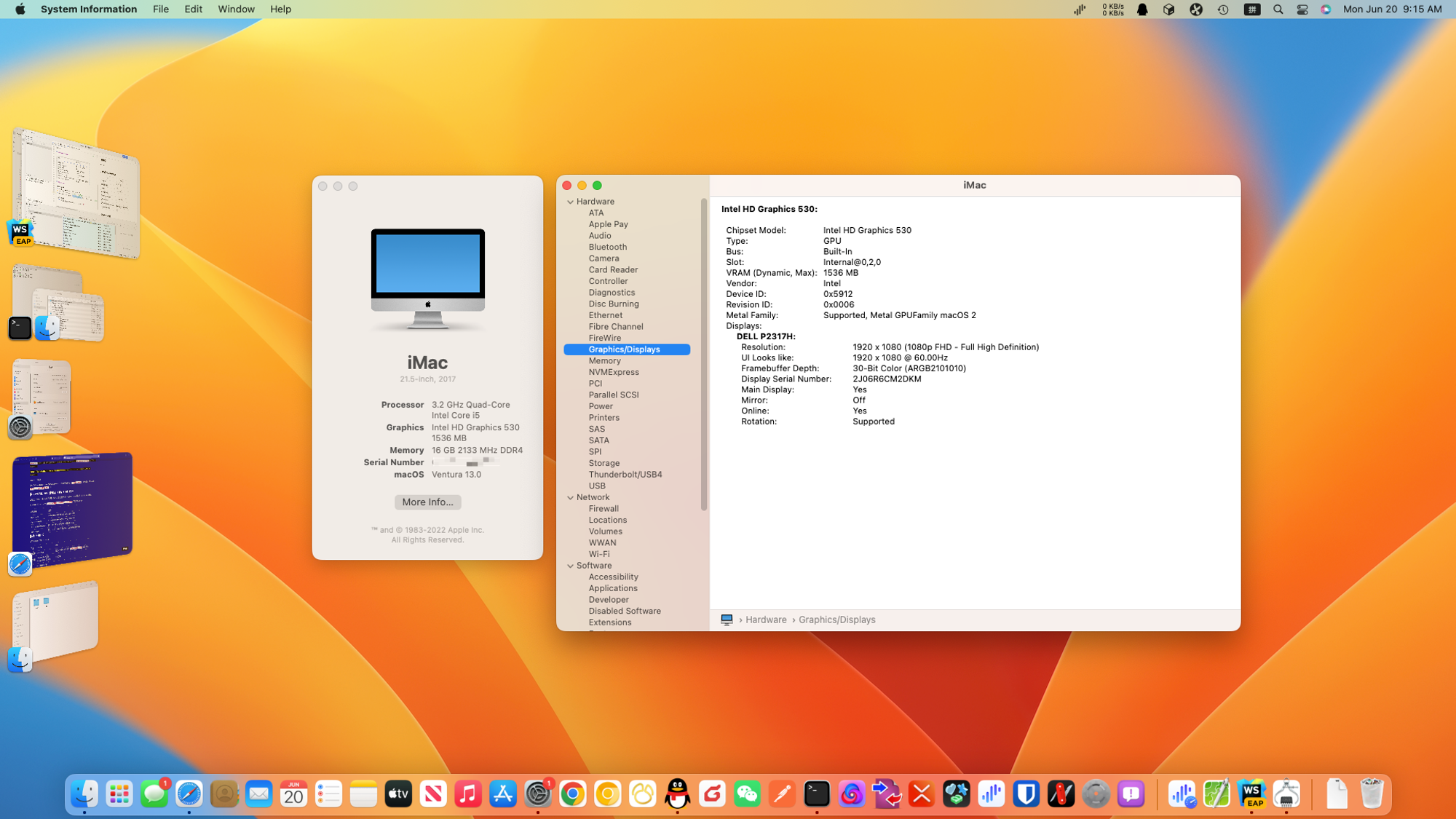
Task: Open QQ penguin app in the Dock
Action: click(678, 794)
